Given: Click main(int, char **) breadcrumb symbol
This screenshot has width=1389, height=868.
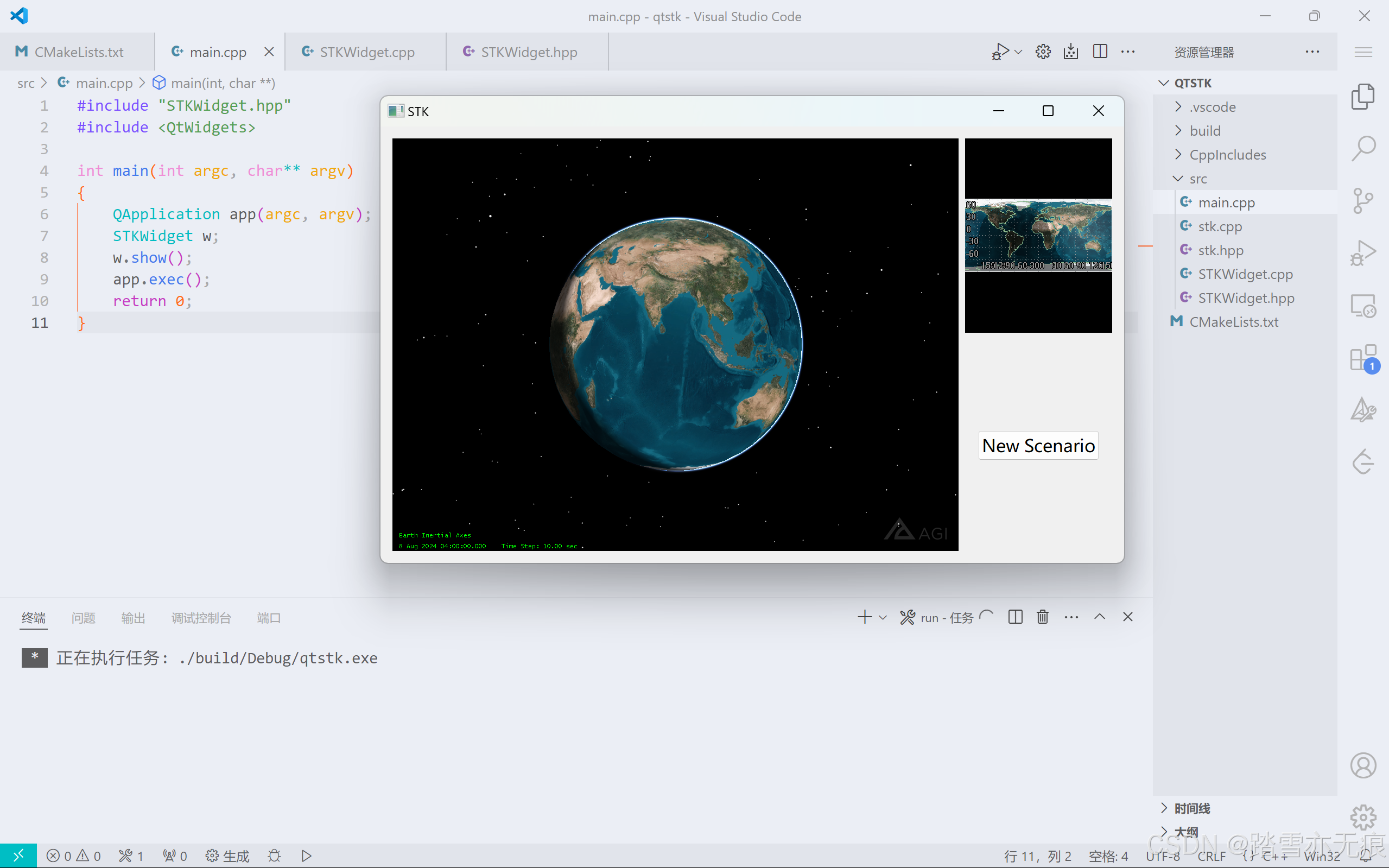Looking at the screenshot, I should tap(213, 83).
